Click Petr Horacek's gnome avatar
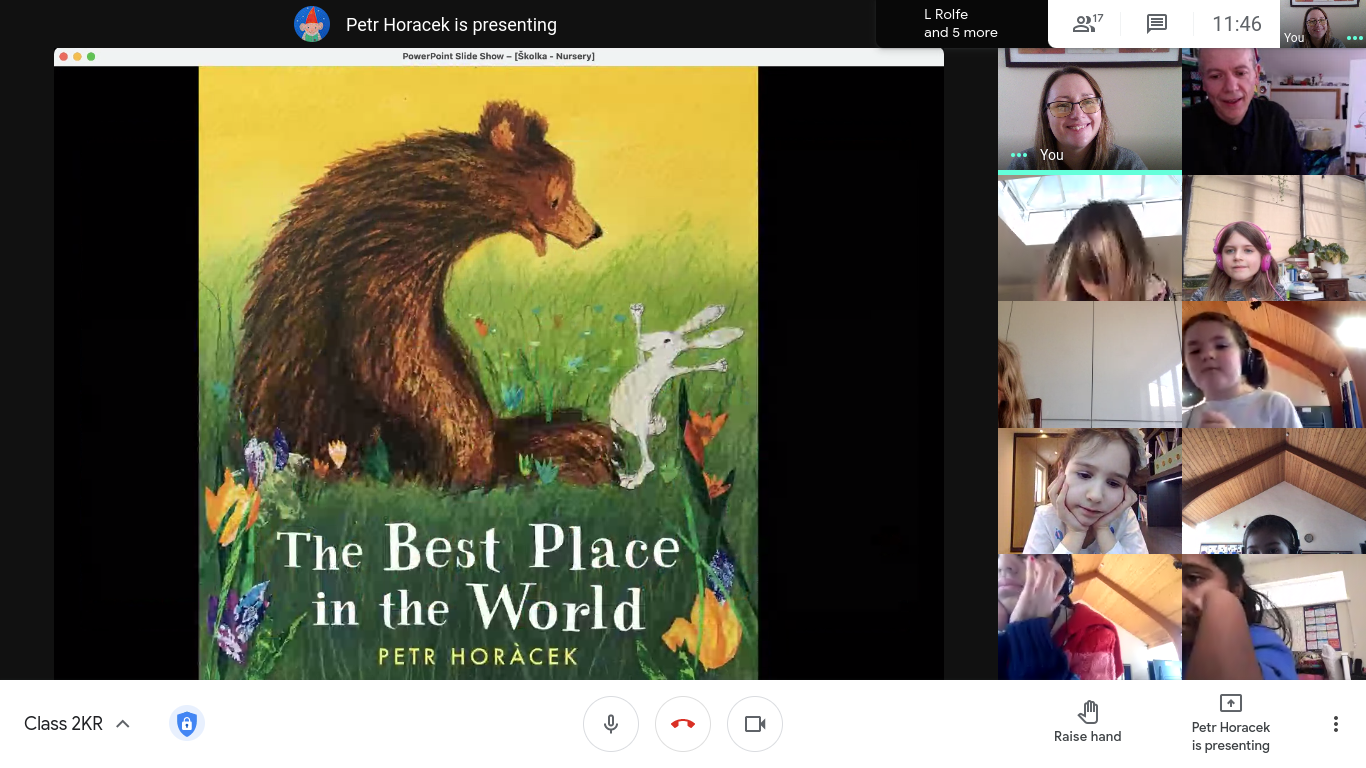The width and height of the screenshot is (1366, 768). tap(312, 24)
